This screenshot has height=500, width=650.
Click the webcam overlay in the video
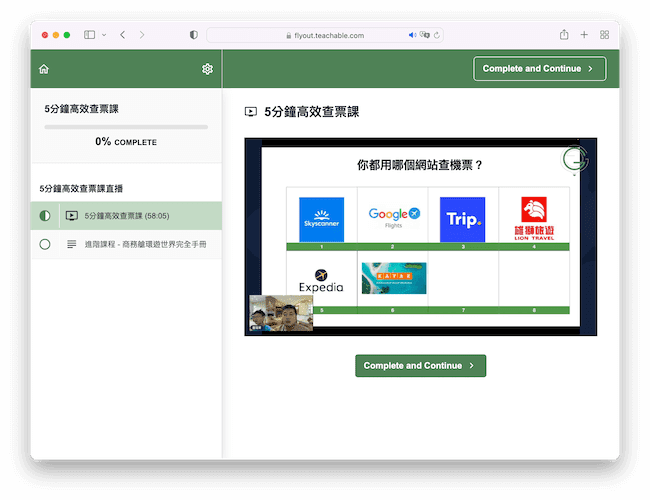[x=281, y=313]
